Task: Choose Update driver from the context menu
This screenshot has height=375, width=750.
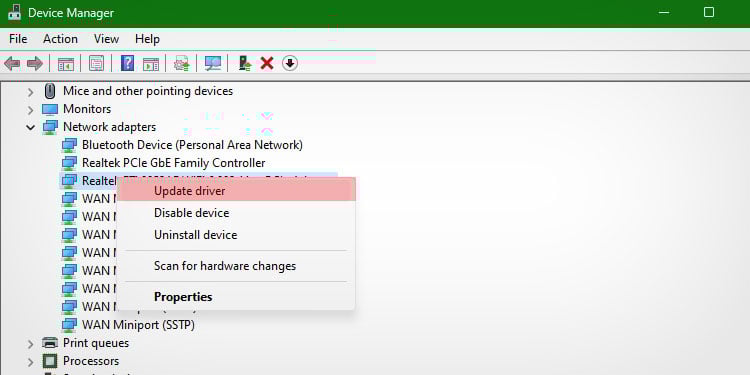Action: tap(236, 191)
